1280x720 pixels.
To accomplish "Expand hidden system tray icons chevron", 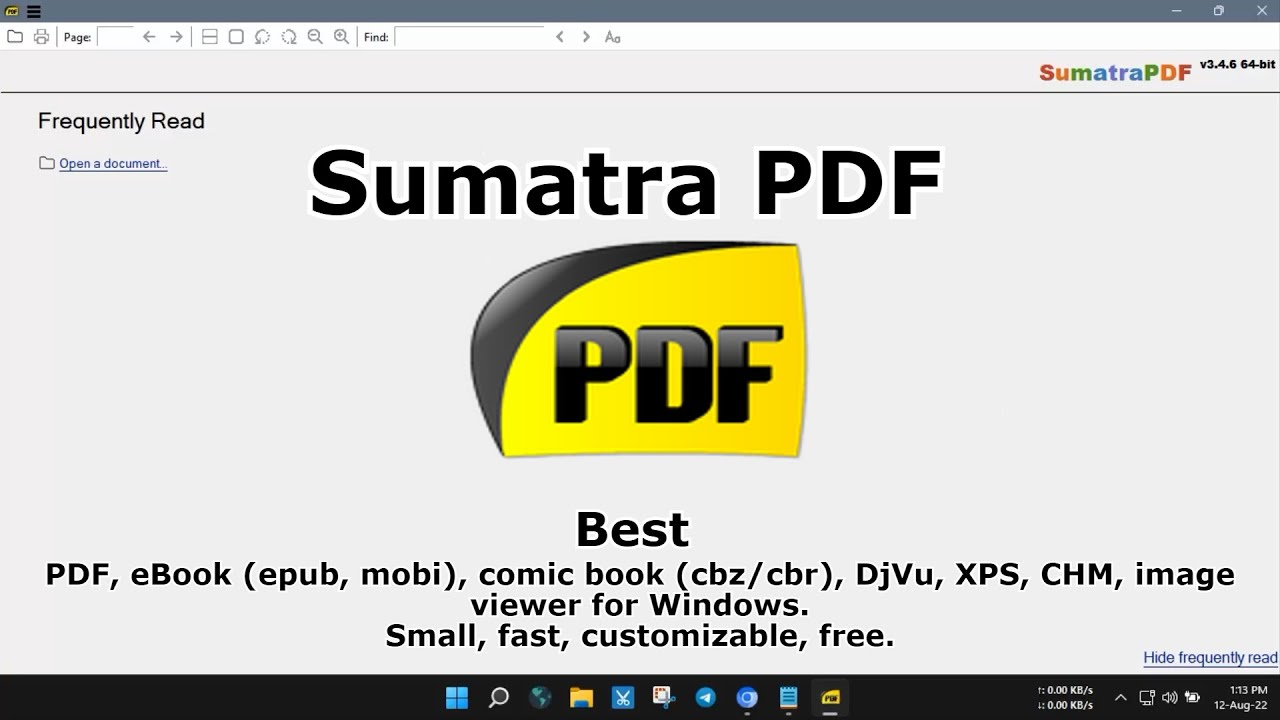I will (x=1120, y=697).
